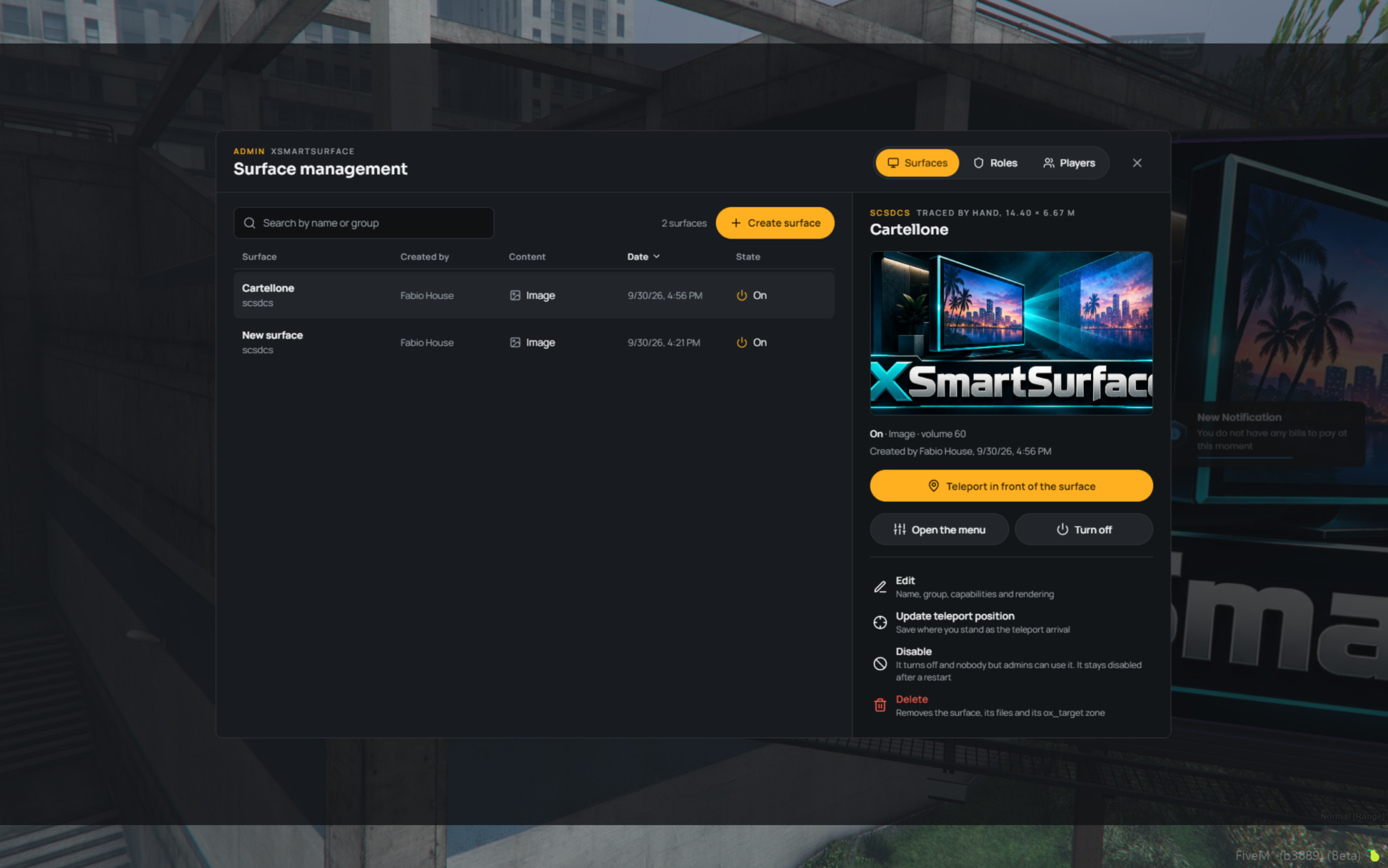Turn off the Cartellone surface
The image size is (1388, 868).
(x=1083, y=529)
